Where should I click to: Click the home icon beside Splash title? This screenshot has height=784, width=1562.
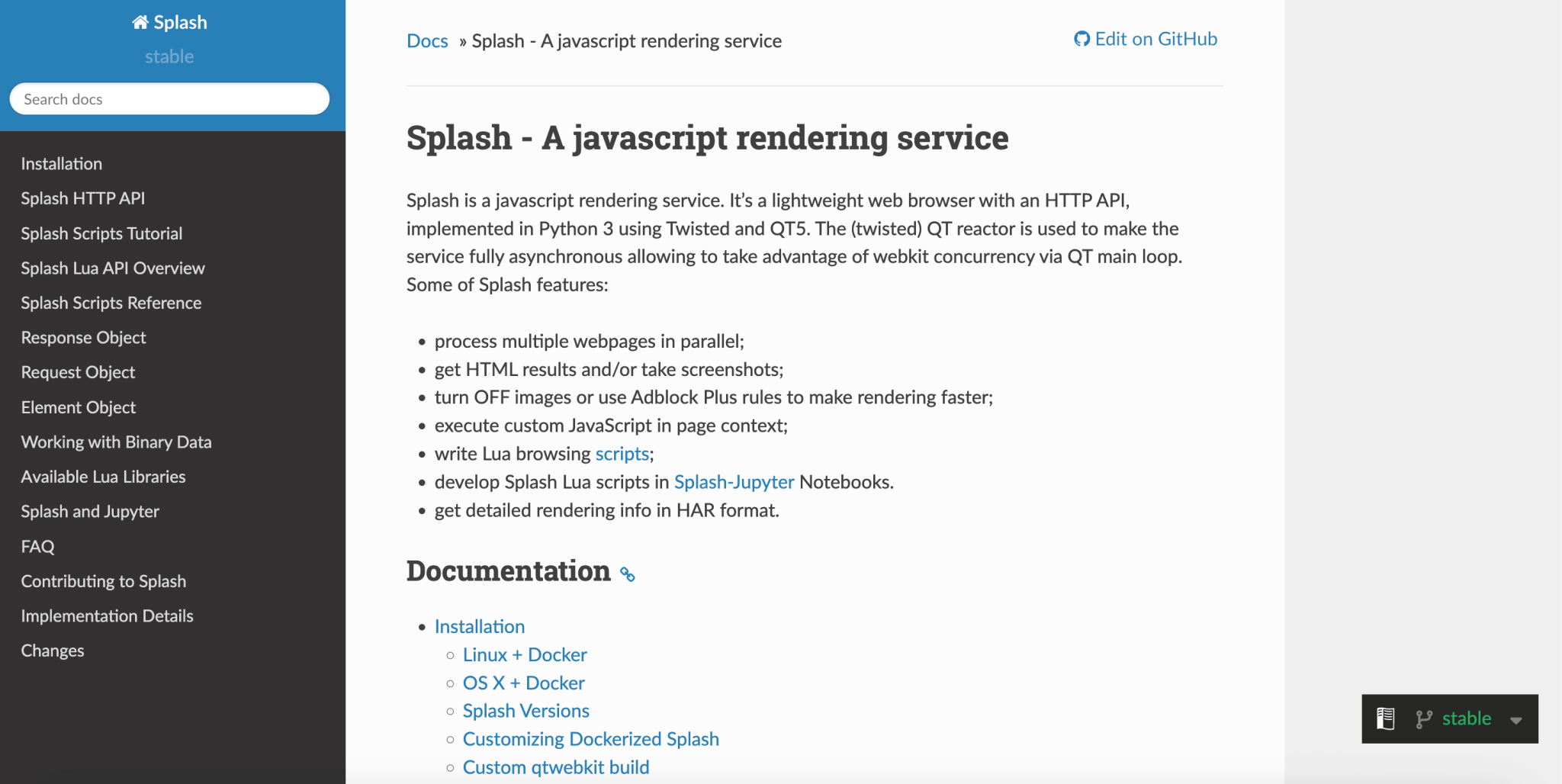point(140,22)
